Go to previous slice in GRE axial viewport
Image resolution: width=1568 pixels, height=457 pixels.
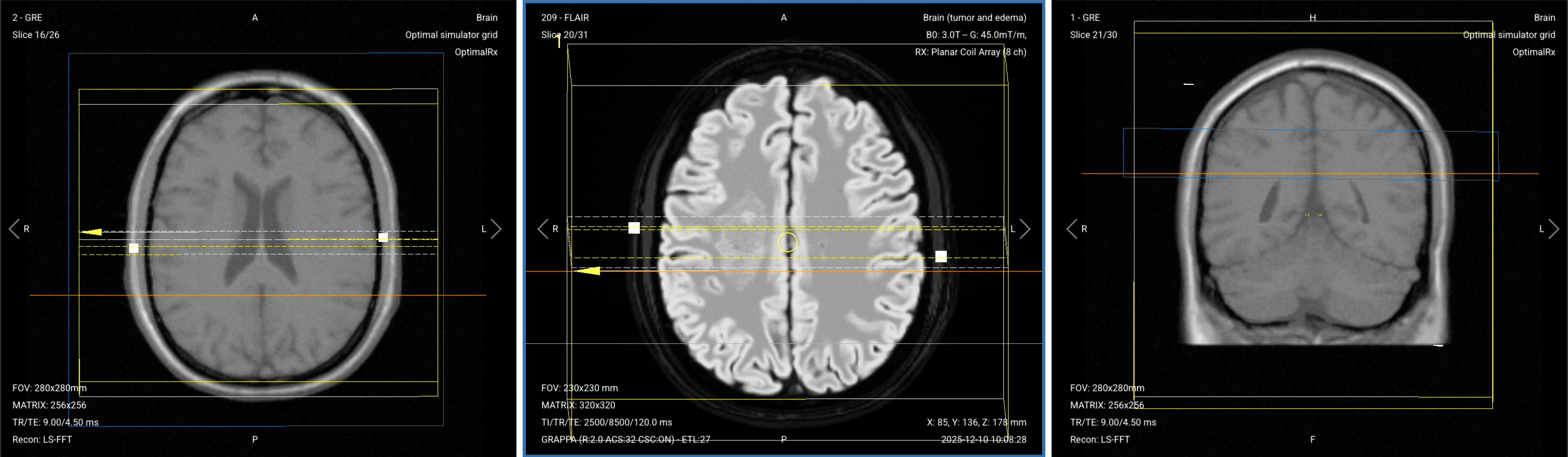click(x=14, y=229)
